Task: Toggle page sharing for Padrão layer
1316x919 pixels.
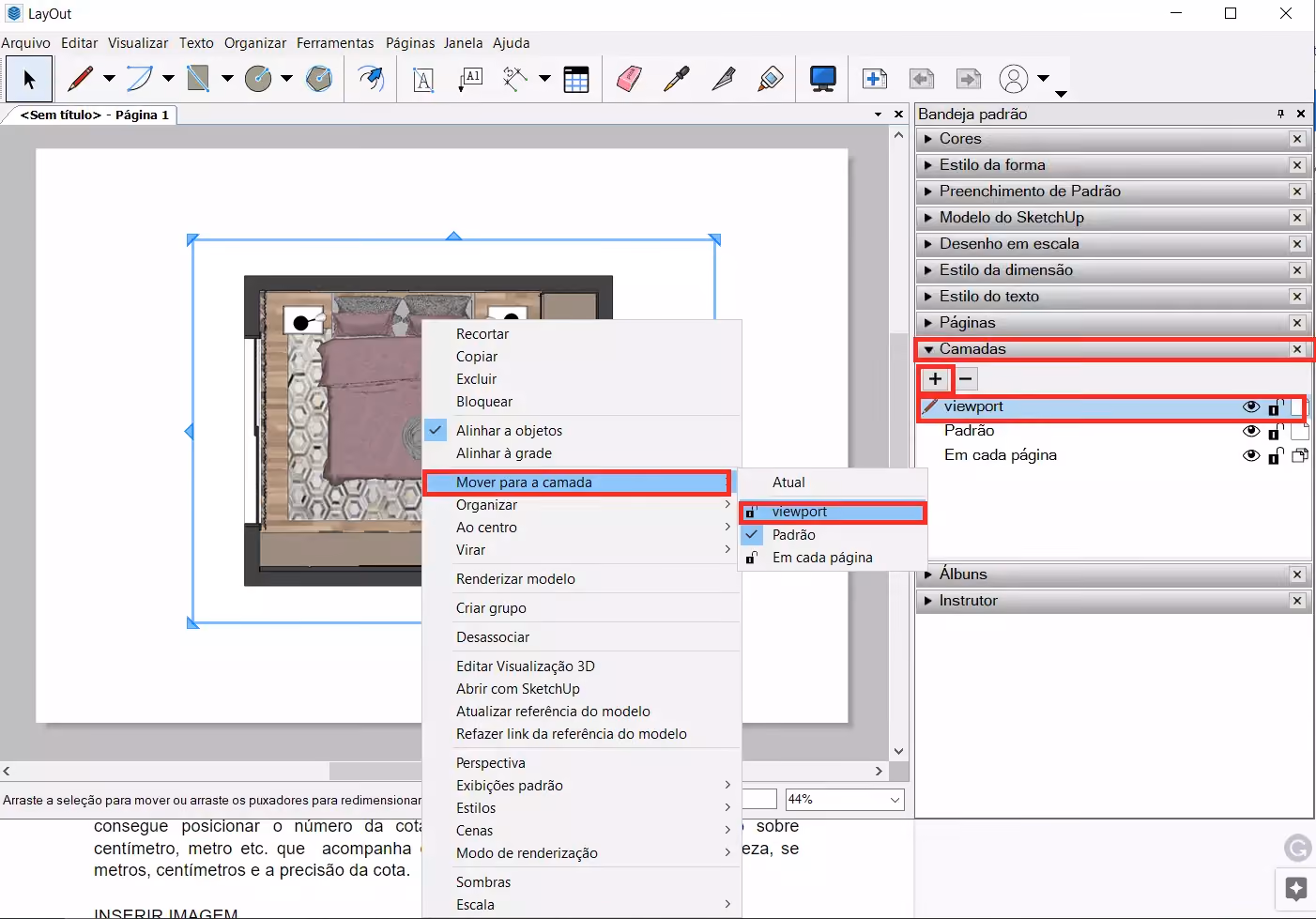Action: pyautogui.click(x=1300, y=431)
